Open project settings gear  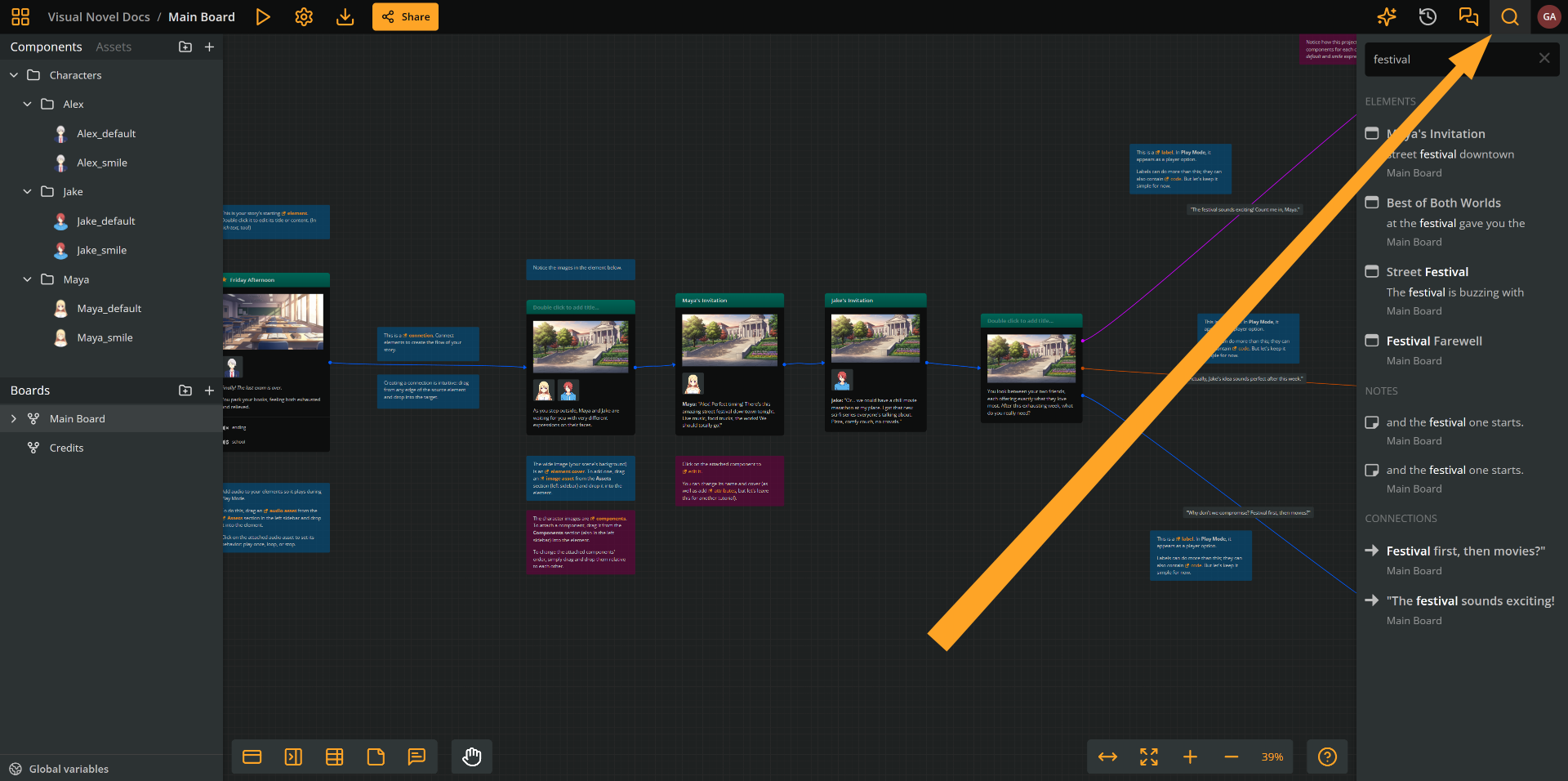point(303,16)
